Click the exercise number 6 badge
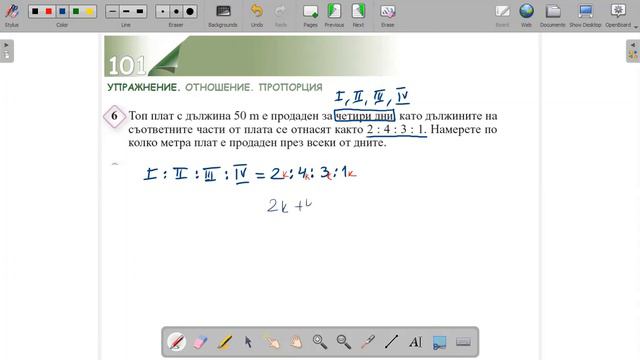The height and width of the screenshot is (360, 640). [114, 116]
